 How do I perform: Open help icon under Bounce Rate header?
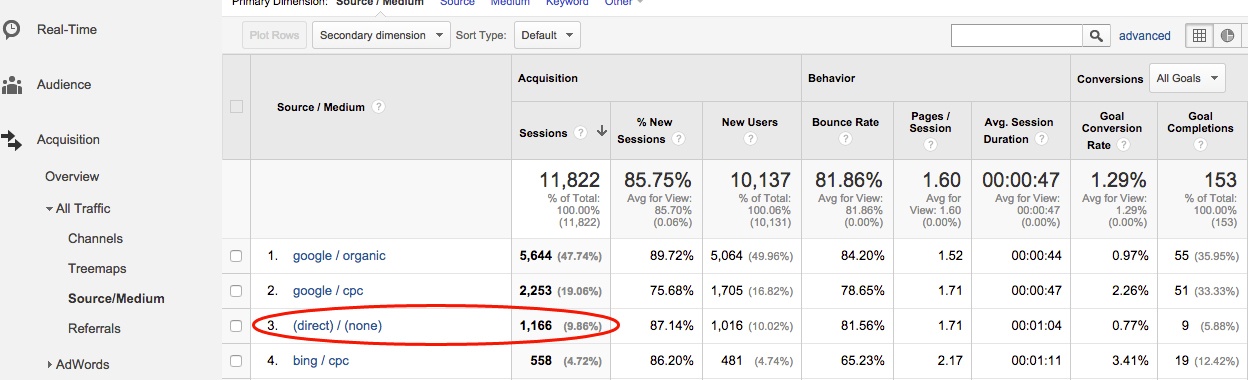[845, 139]
